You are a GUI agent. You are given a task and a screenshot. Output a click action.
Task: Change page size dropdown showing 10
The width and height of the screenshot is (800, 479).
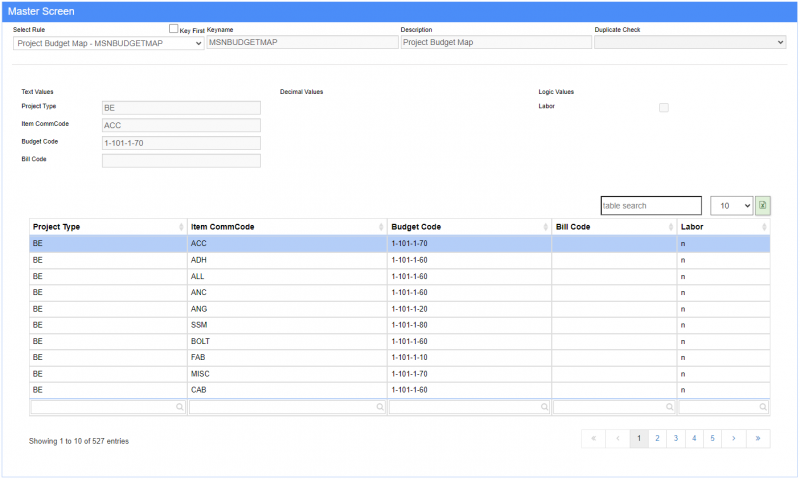click(731, 206)
